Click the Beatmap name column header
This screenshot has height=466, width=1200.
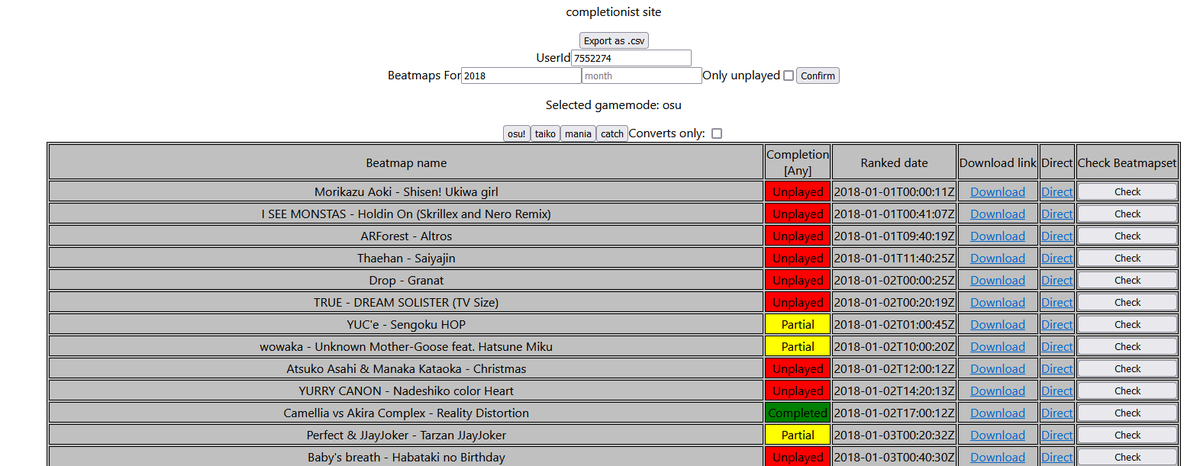click(x=406, y=162)
